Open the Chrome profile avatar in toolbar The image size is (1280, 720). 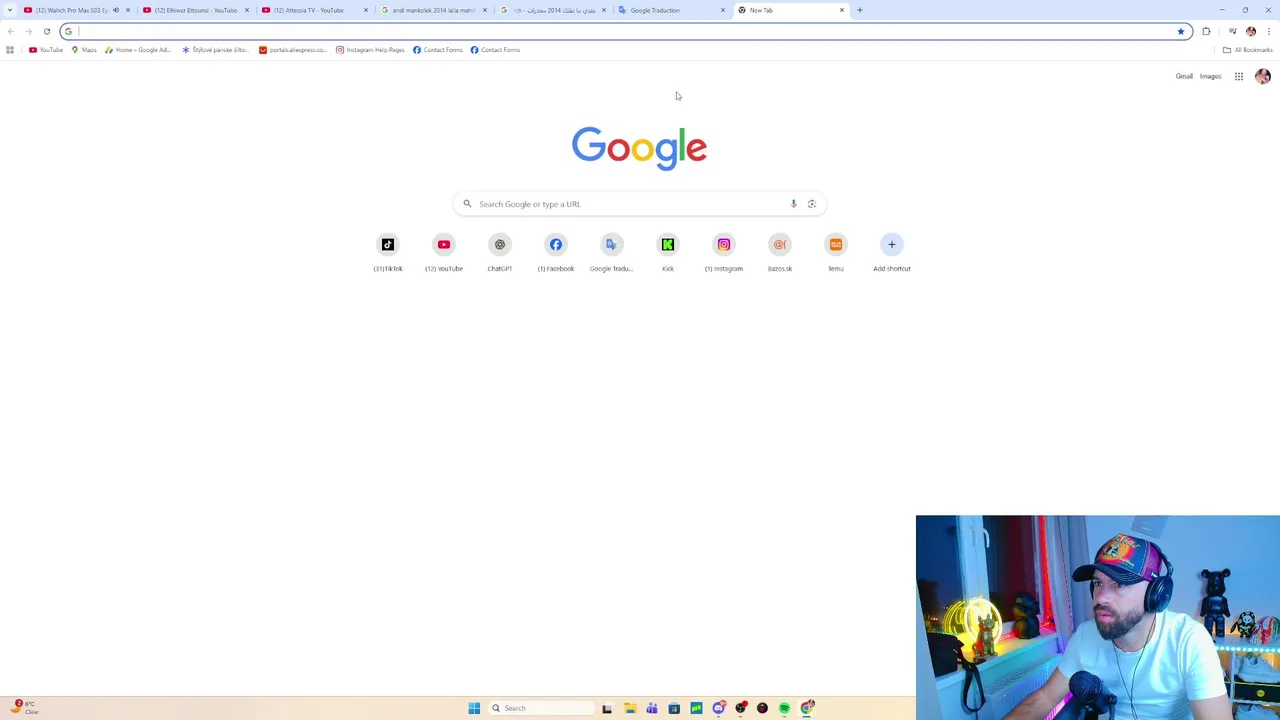[x=1251, y=31]
